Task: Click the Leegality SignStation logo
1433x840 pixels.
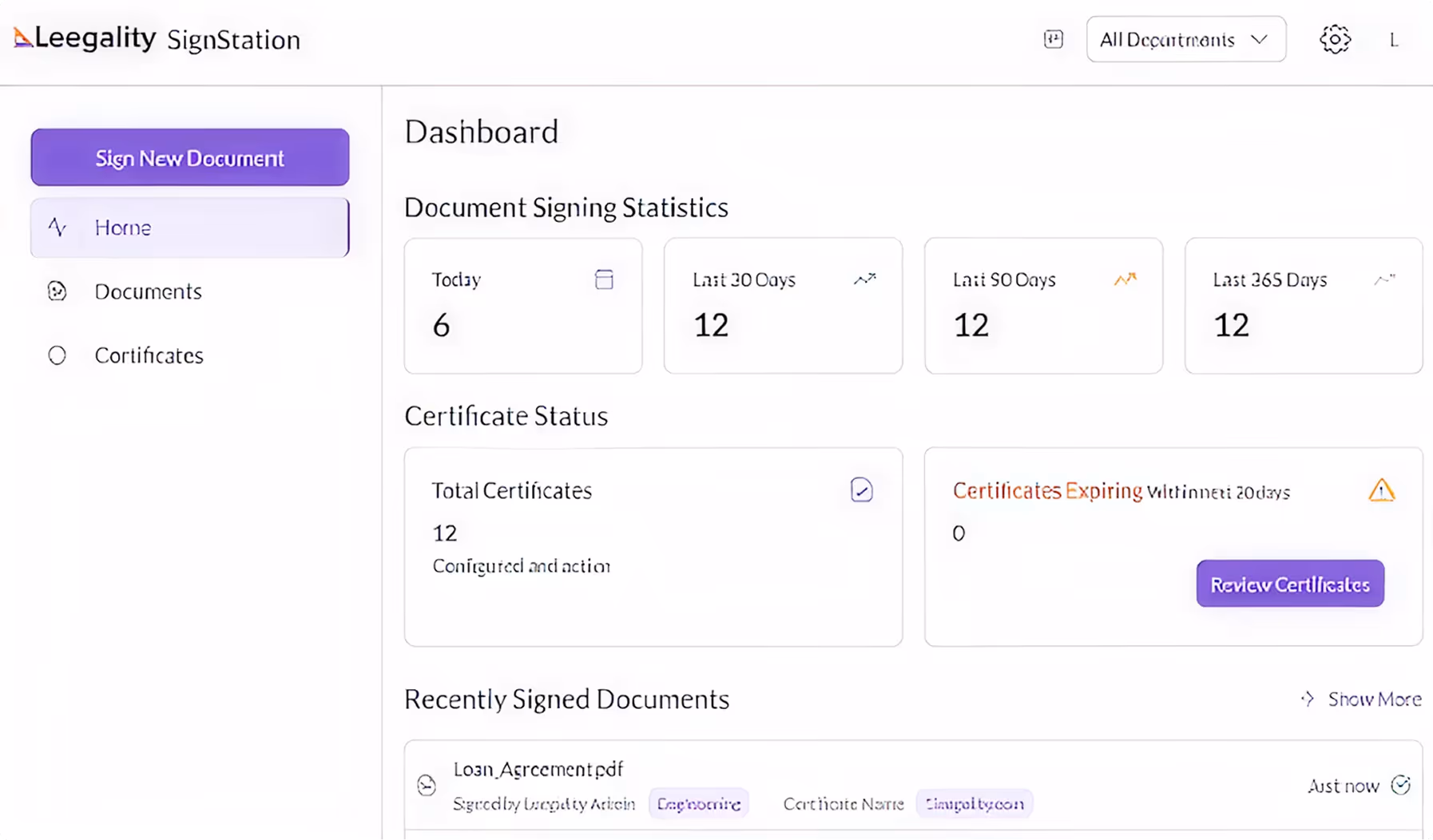Action: [x=157, y=38]
